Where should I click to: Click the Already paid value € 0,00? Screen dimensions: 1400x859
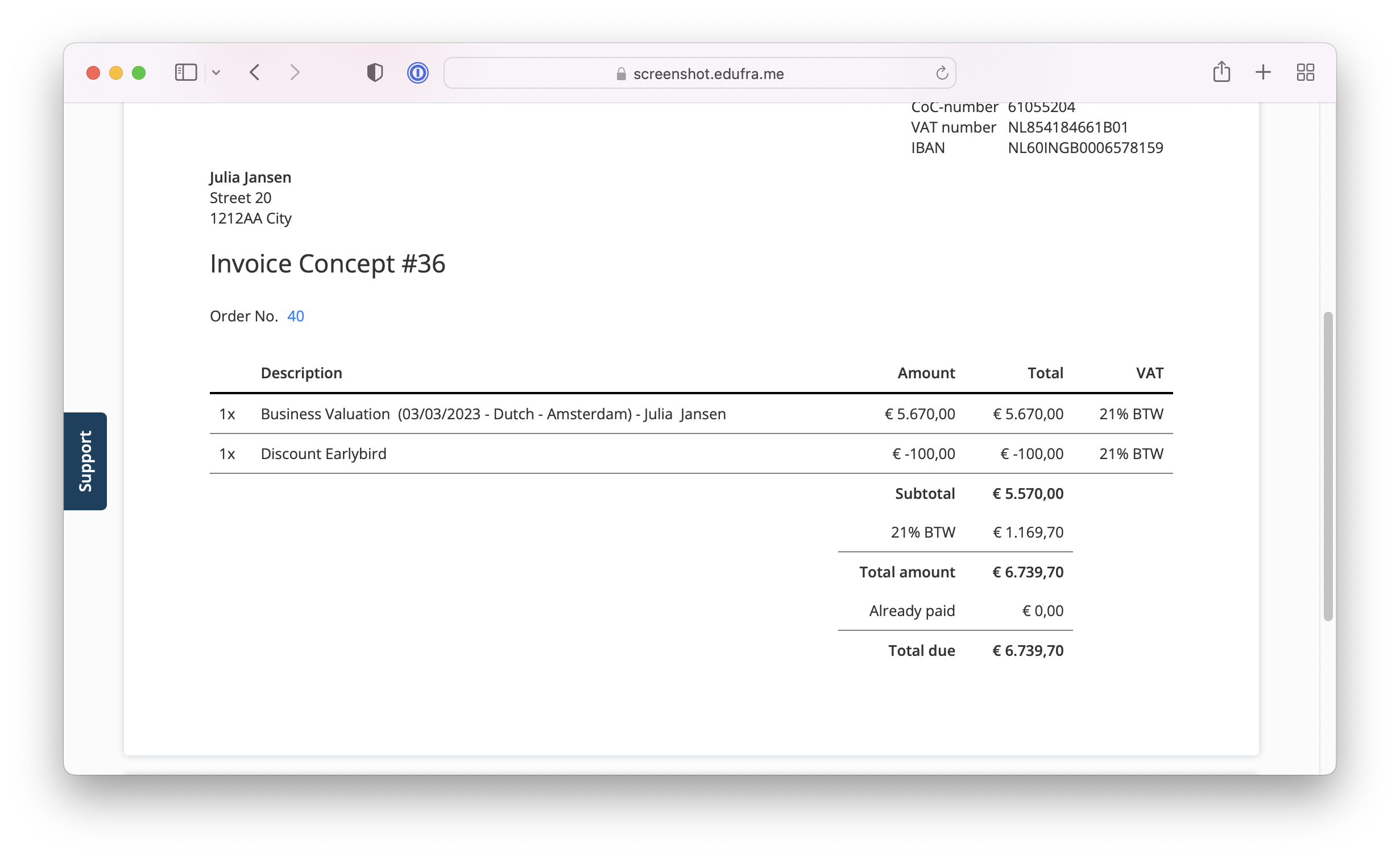click(1043, 611)
